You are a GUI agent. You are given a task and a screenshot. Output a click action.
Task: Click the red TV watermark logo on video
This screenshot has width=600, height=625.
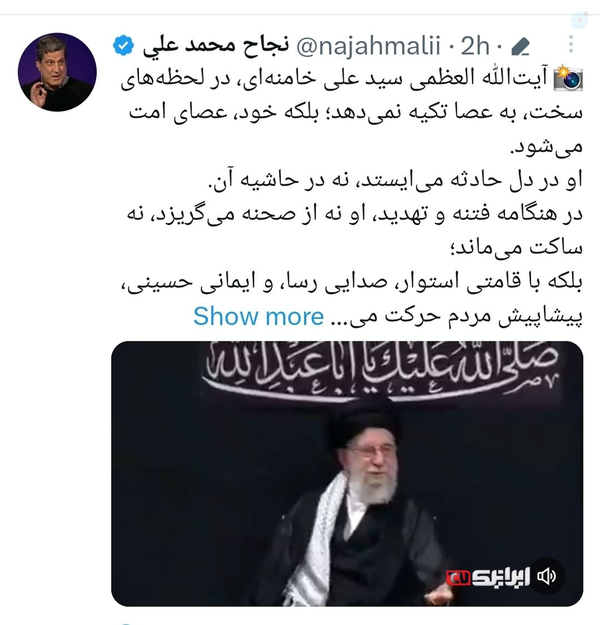(x=458, y=577)
